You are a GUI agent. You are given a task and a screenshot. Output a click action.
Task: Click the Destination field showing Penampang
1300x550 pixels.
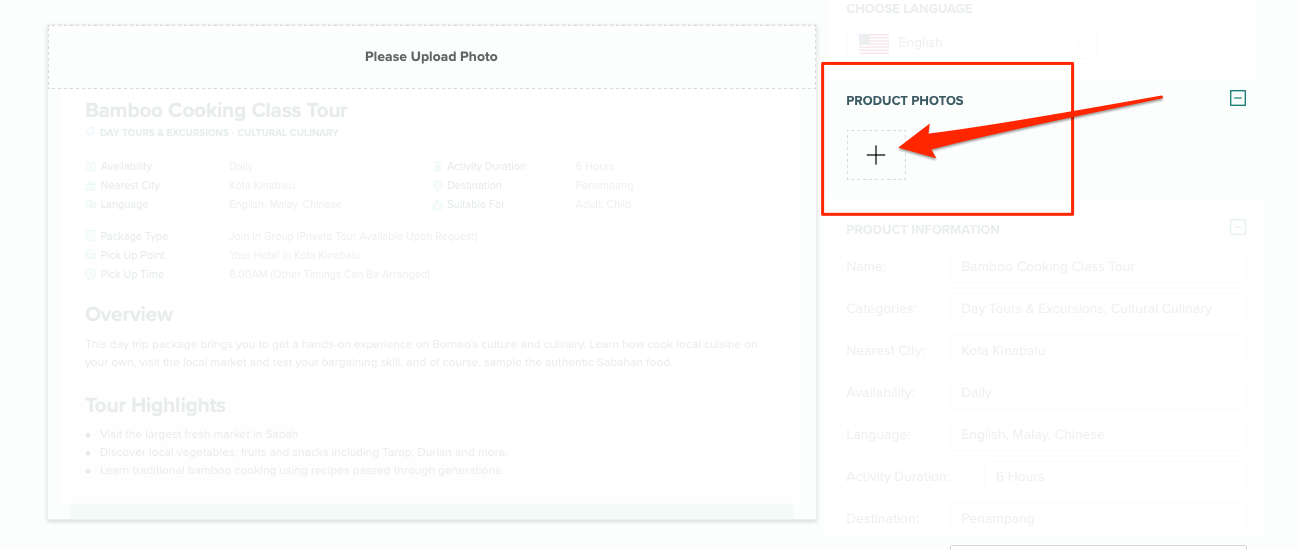tap(1098, 519)
